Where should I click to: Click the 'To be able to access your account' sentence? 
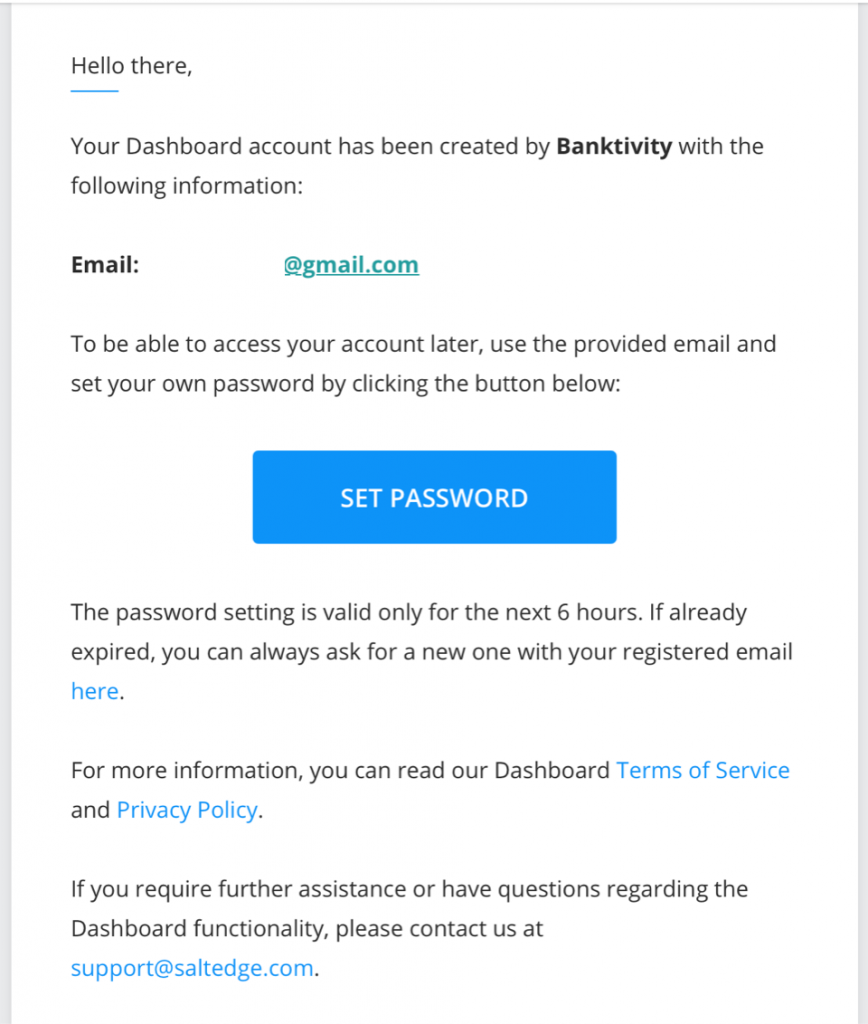(423, 344)
